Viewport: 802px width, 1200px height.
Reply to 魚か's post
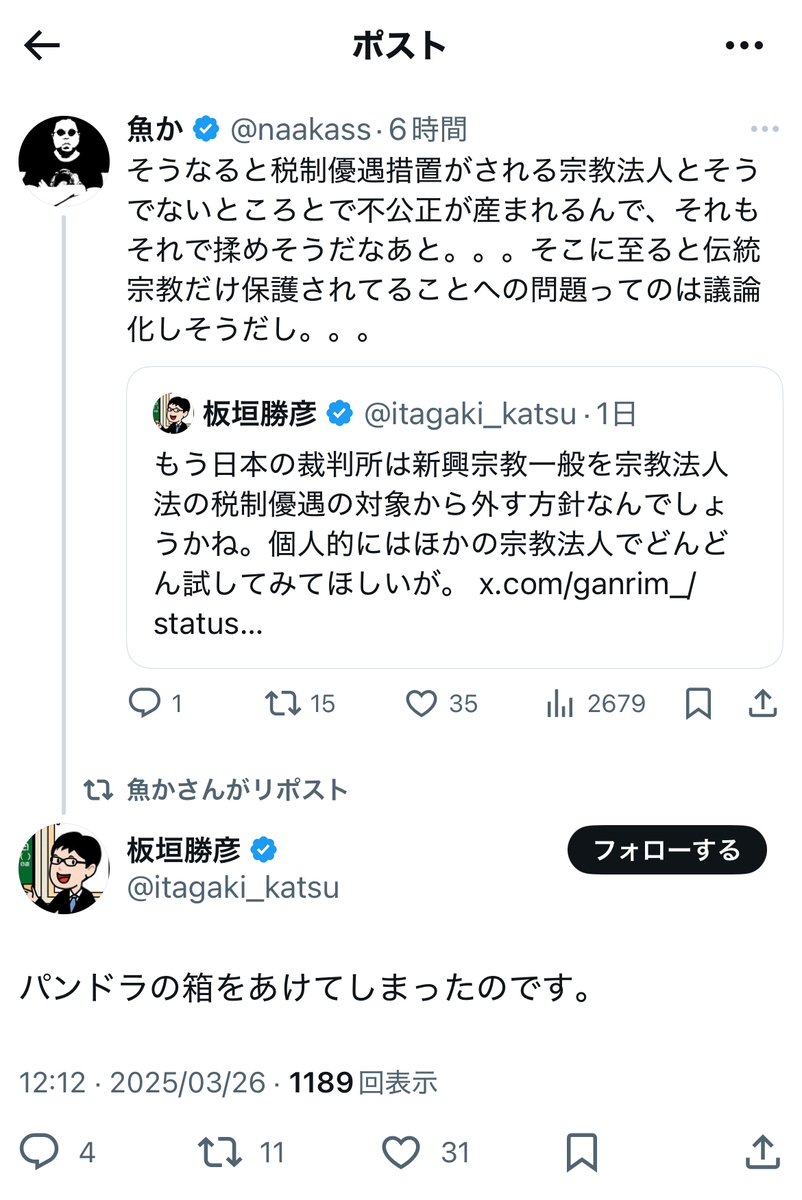[146, 704]
